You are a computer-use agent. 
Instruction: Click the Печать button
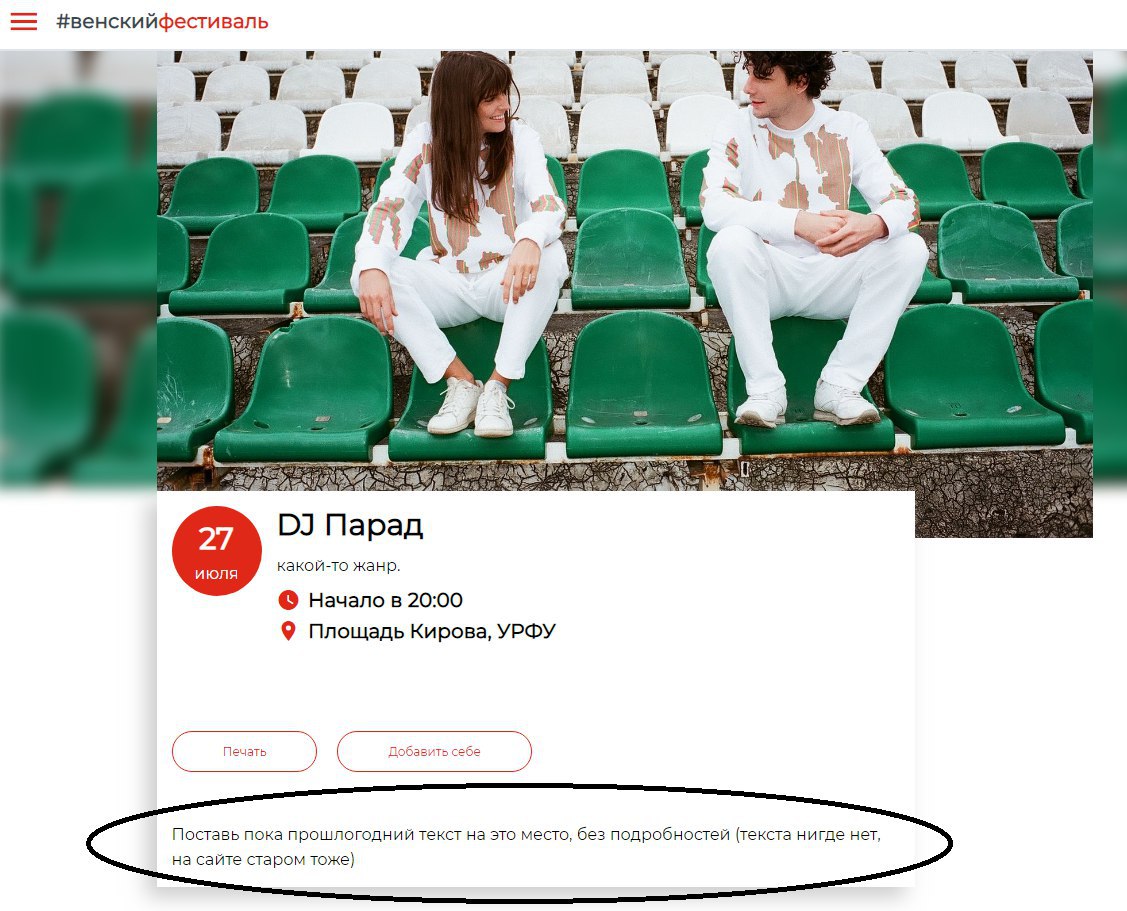point(244,751)
